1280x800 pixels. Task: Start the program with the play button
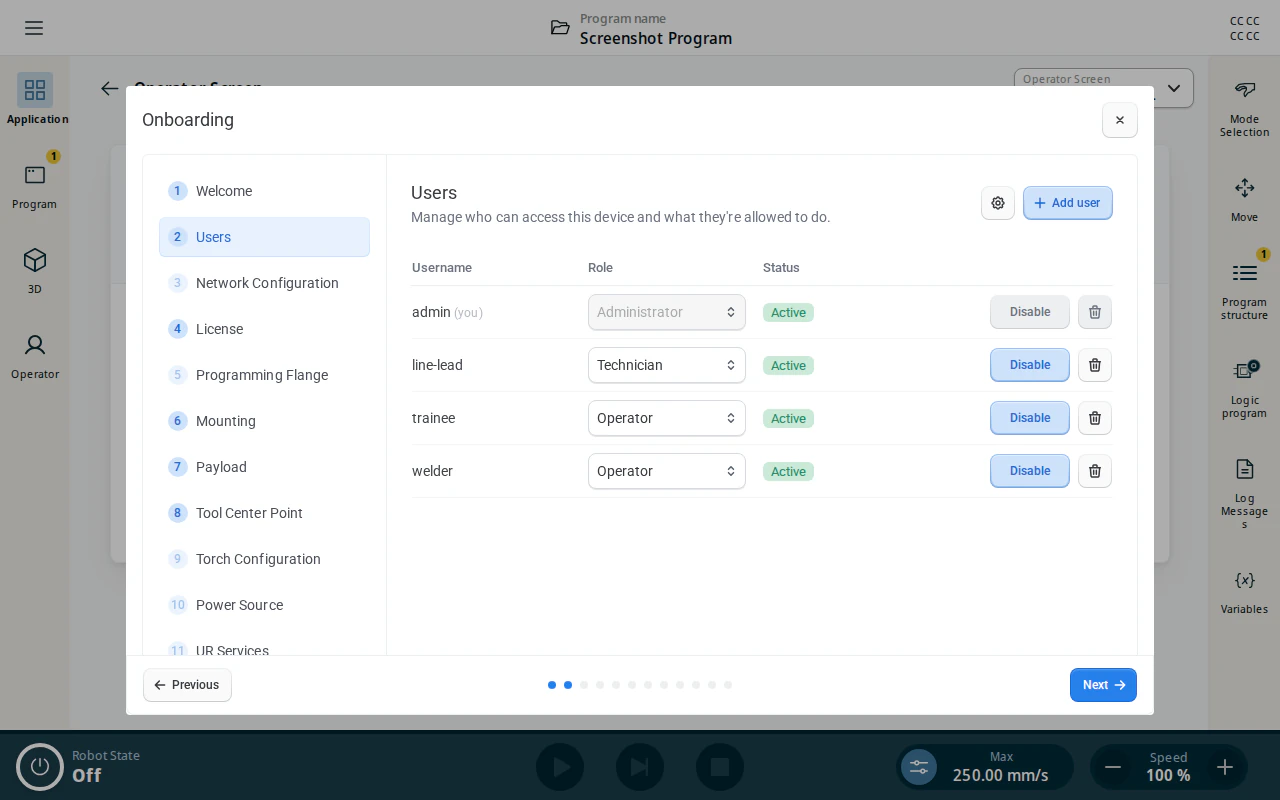click(x=560, y=767)
